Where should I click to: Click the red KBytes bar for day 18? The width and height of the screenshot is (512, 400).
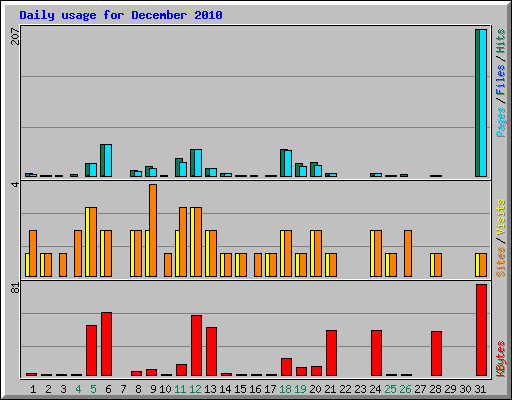286,367
